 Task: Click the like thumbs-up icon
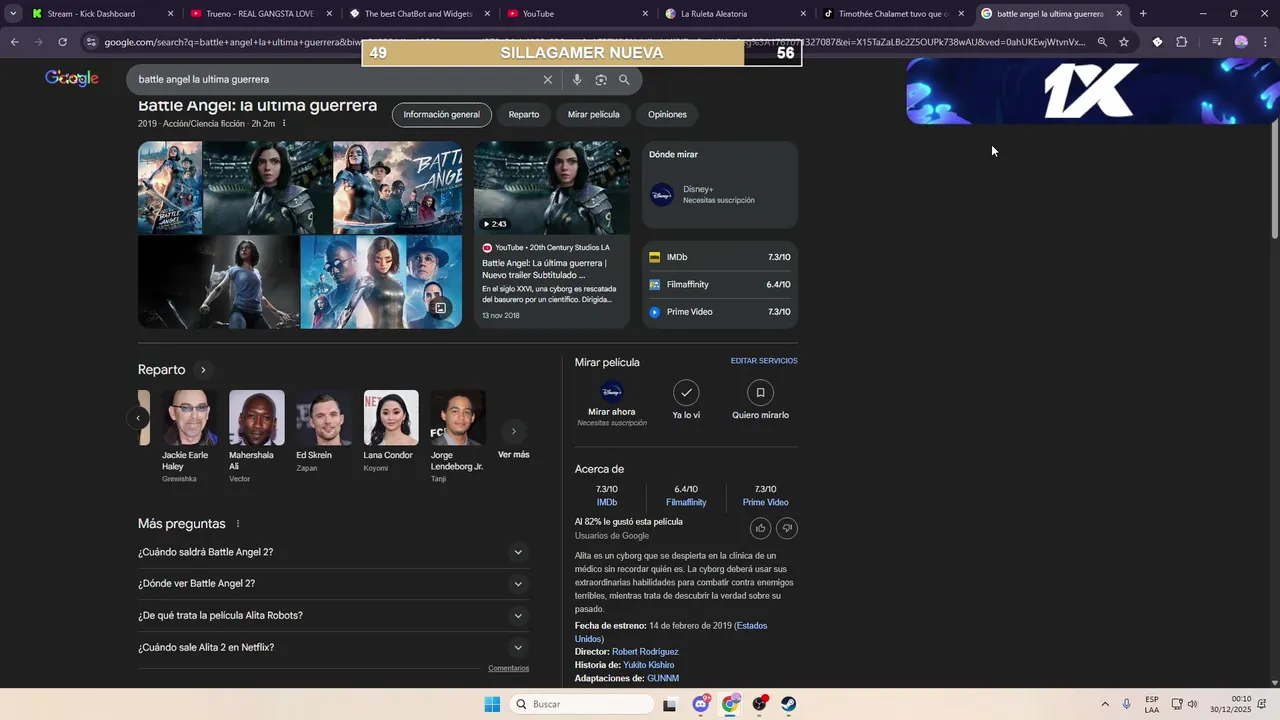coord(760,528)
